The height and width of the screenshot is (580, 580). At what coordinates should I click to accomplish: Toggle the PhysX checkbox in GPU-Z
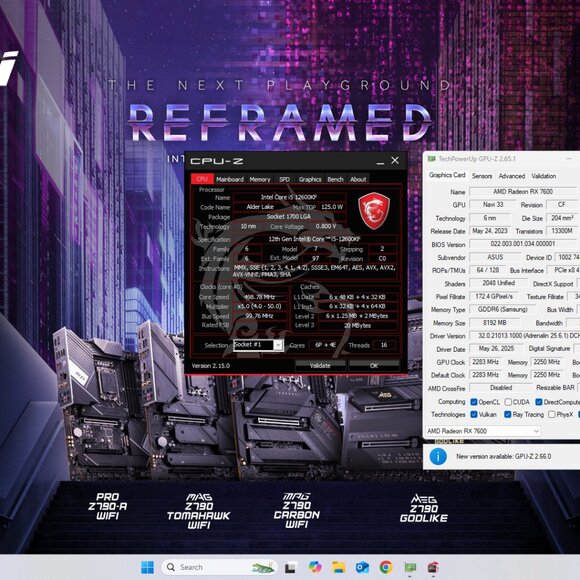(552, 414)
